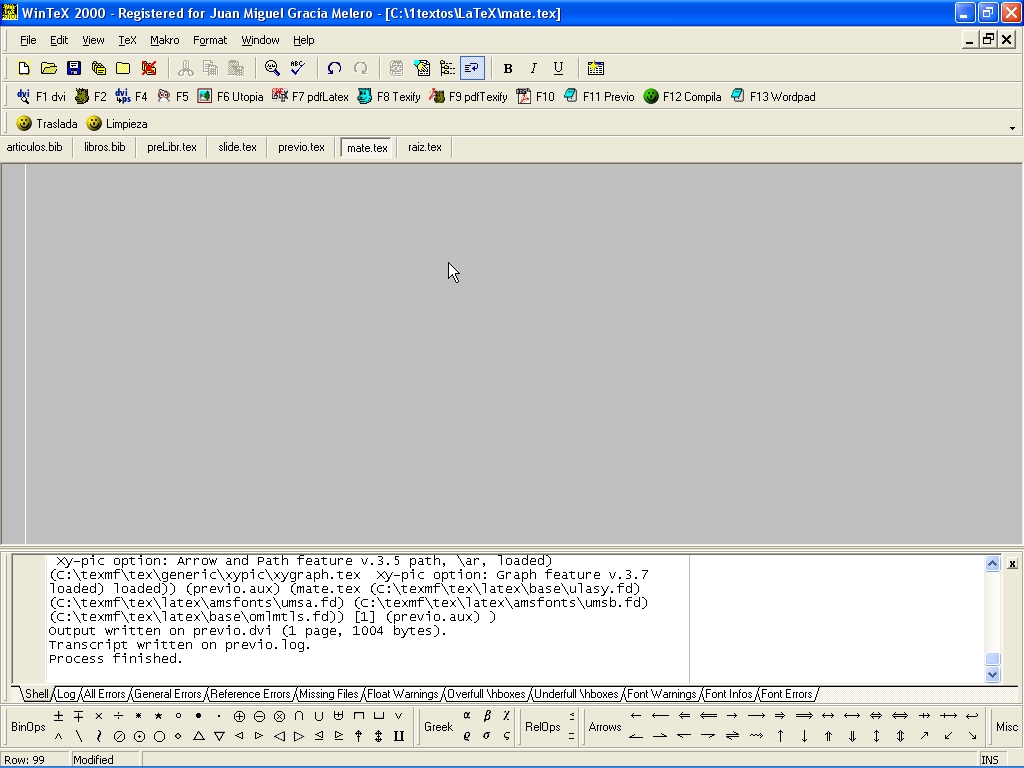Insert the Greek alpha symbol
This screenshot has height=768, width=1024.
coord(467,716)
